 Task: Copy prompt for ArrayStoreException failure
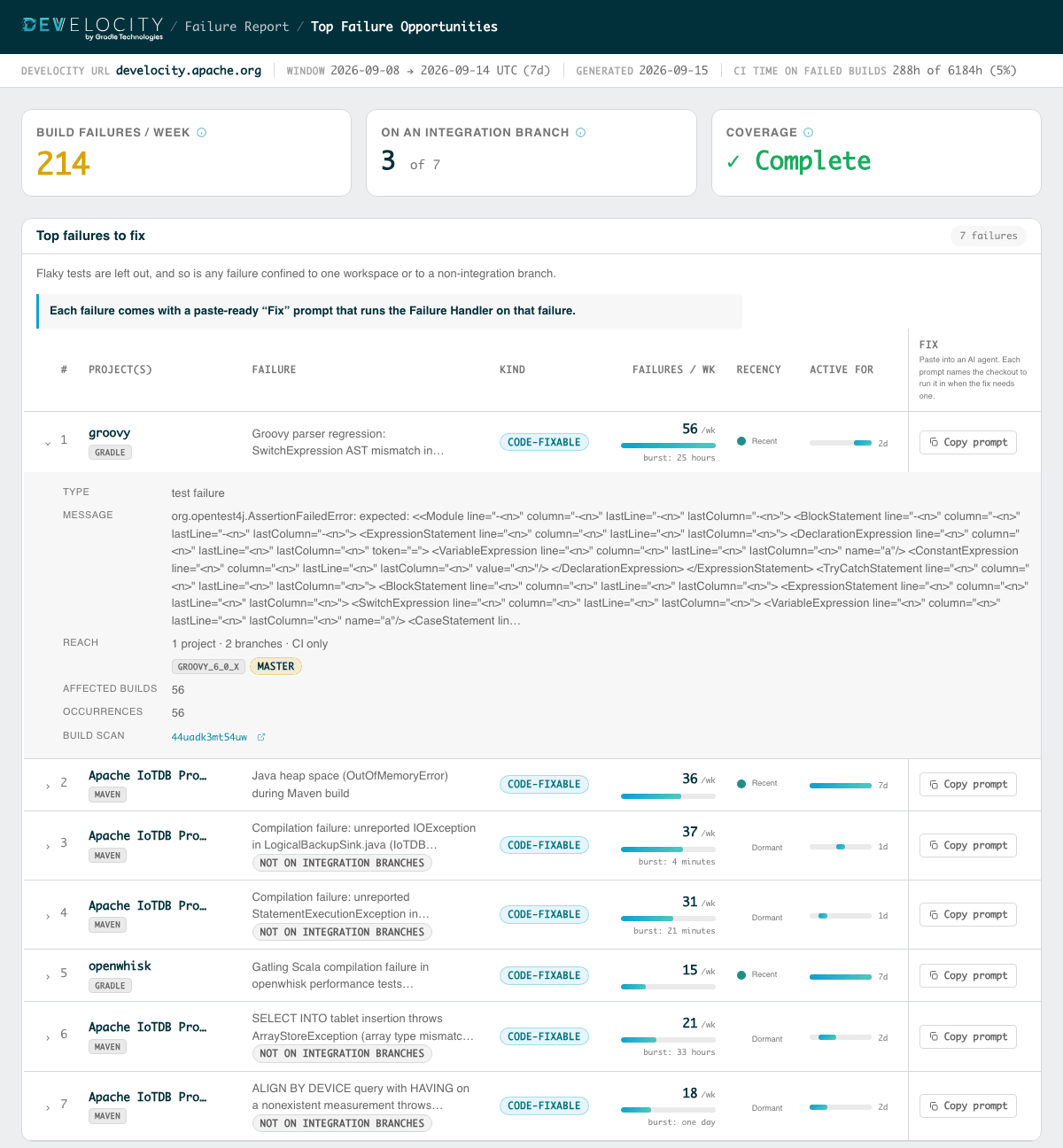point(968,1036)
